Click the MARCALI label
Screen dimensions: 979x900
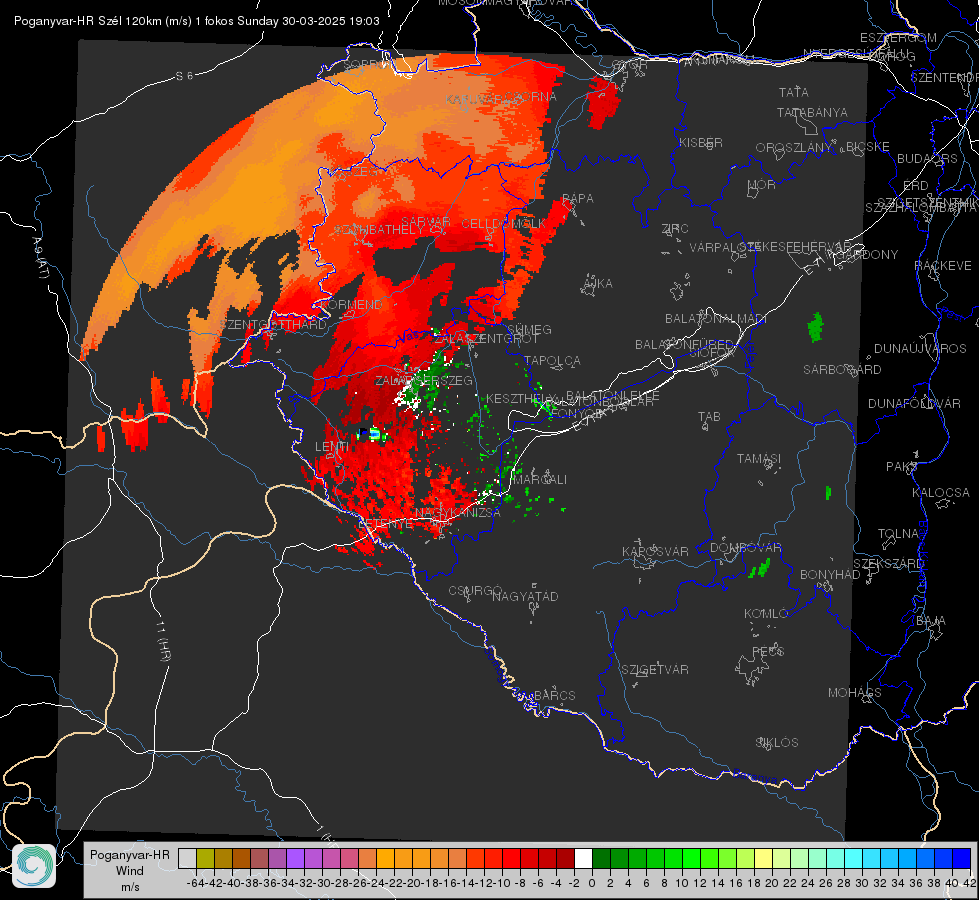click(x=539, y=480)
